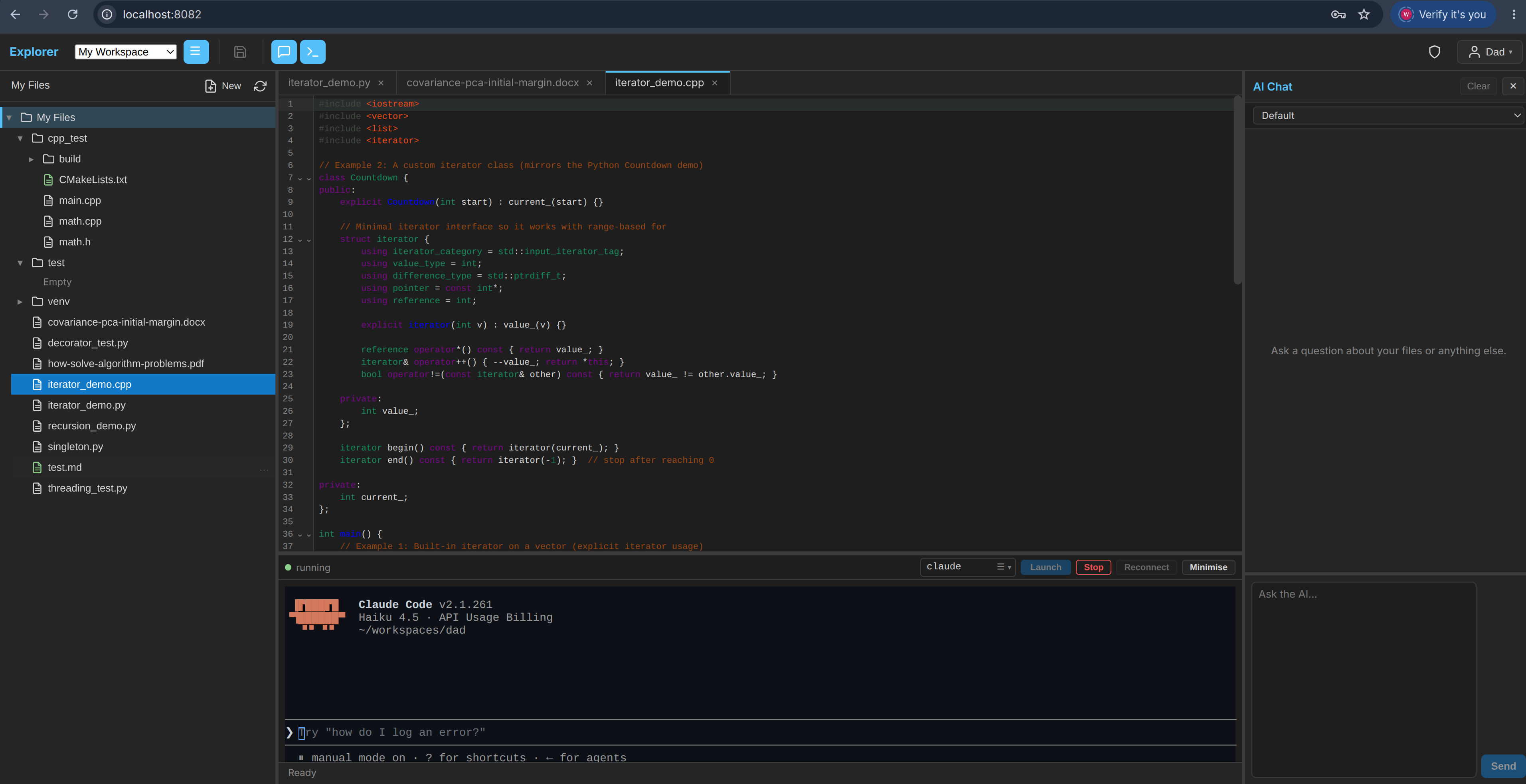This screenshot has height=784, width=1526.
Task: Expand the venv folder
Action: pos(20,301)
